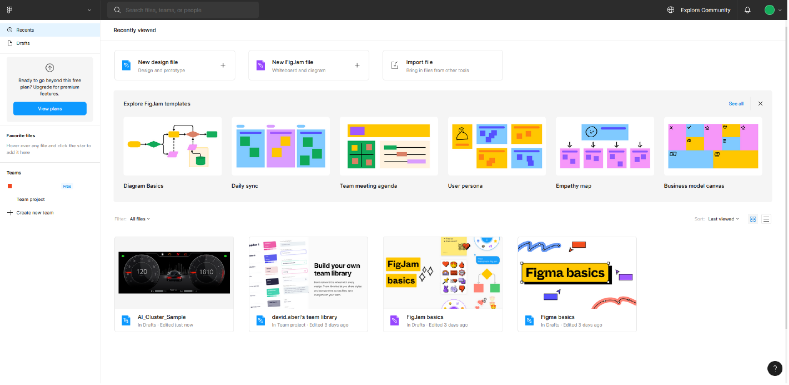The height and width of the screenshot is (385, 789).
Task: Open the user avatar account dropdown
Action: click(x=773, y=10)
